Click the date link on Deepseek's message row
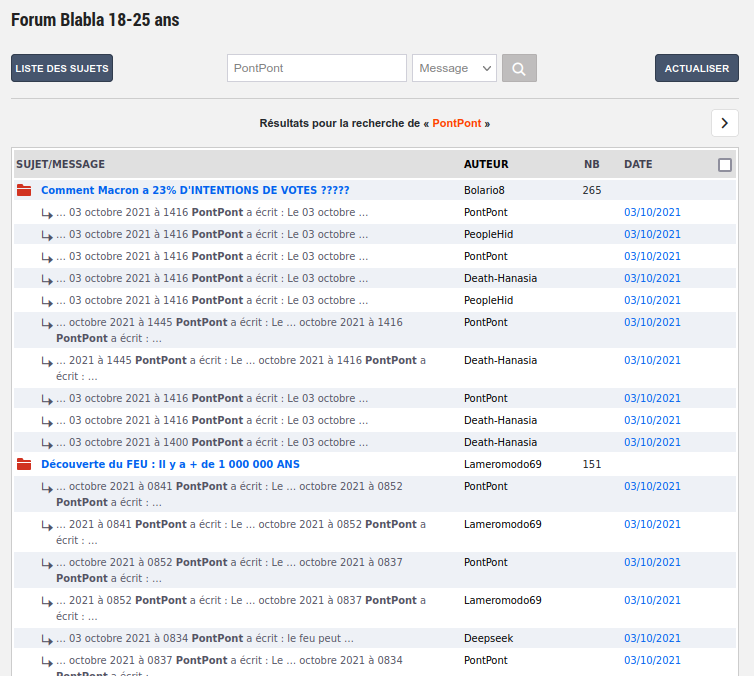This screenshot has width=754, height=676. 652,638
